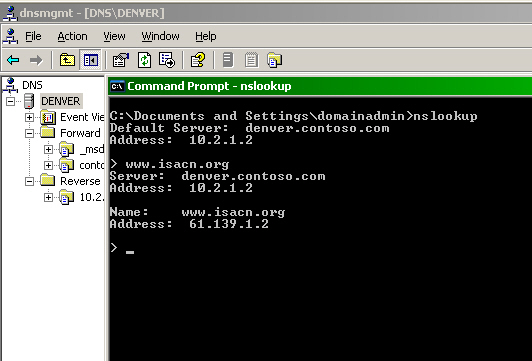Open the View menu
The image size is (532, 361).
pyautogui.click(x=114, y=36)
